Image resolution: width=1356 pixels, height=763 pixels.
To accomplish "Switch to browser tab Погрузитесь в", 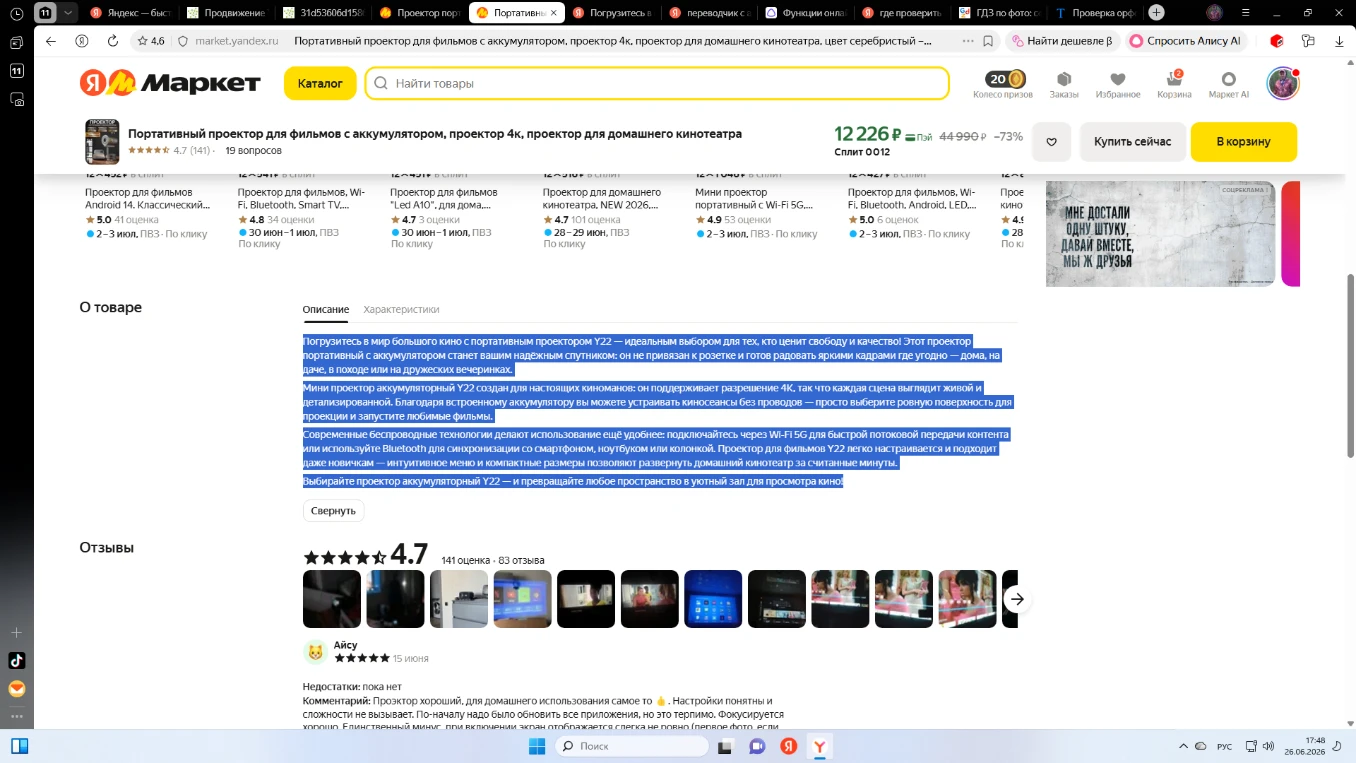I will pyautogui.click(x=611, y=13).
